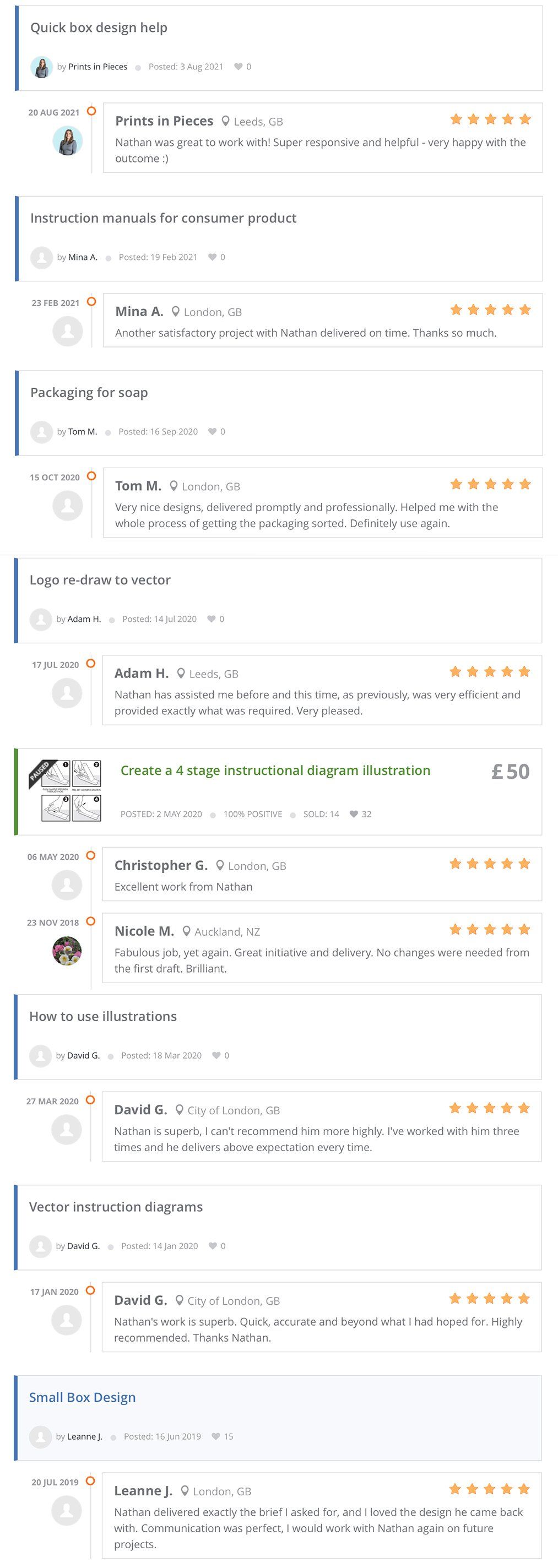Click heart icon on Packaging for soap
The width and height of the screenshot is (558, 1568).
[x=213, y=432]
